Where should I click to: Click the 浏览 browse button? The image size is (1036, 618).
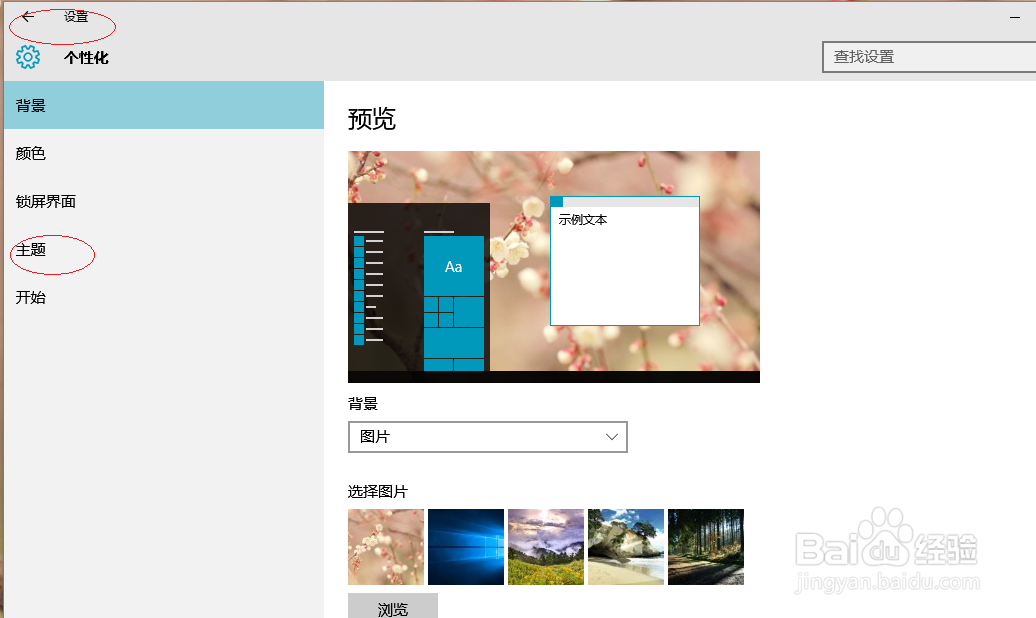(x=392, y=606)
